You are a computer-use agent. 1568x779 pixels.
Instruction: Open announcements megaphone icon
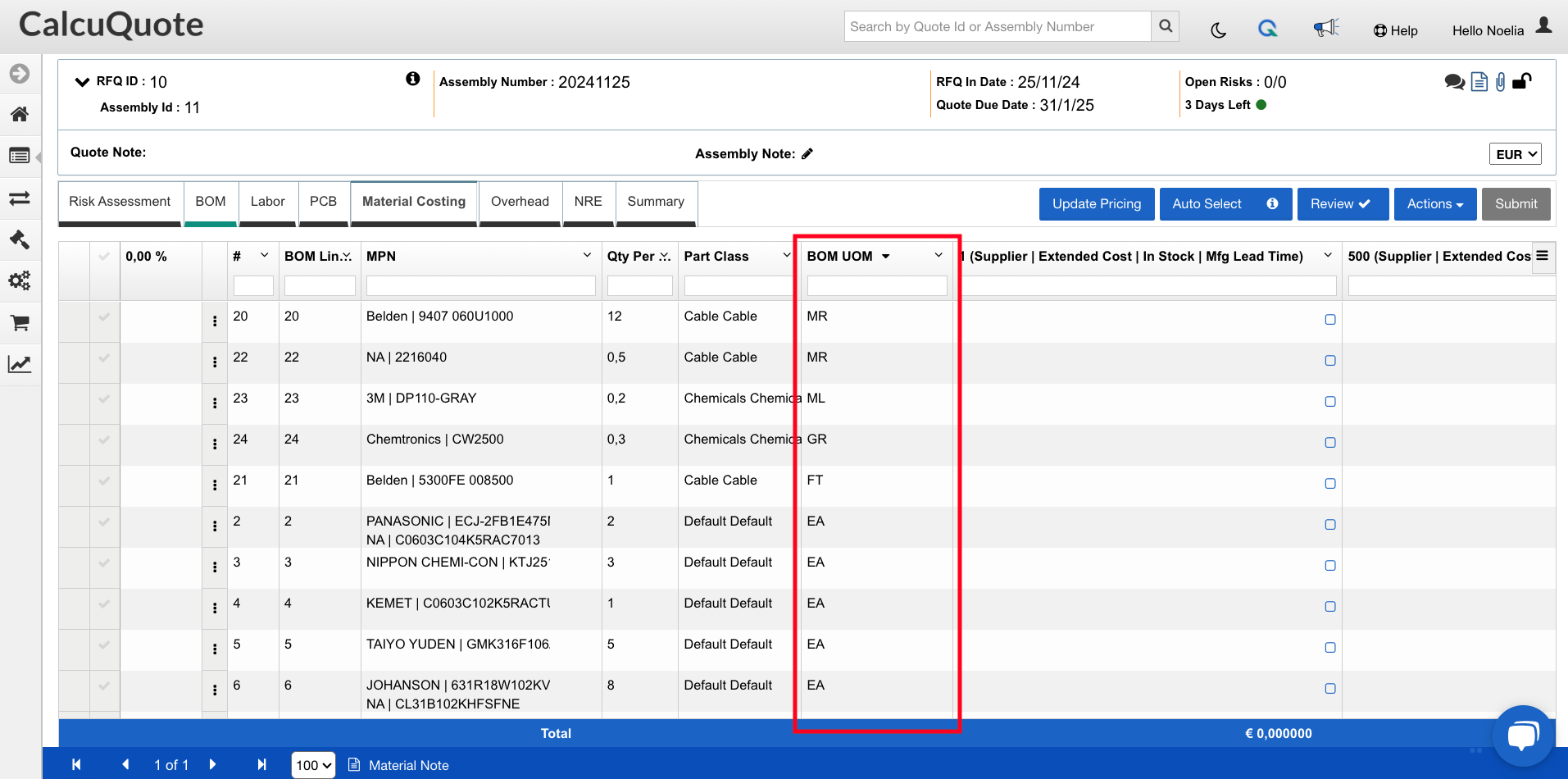1325,29
